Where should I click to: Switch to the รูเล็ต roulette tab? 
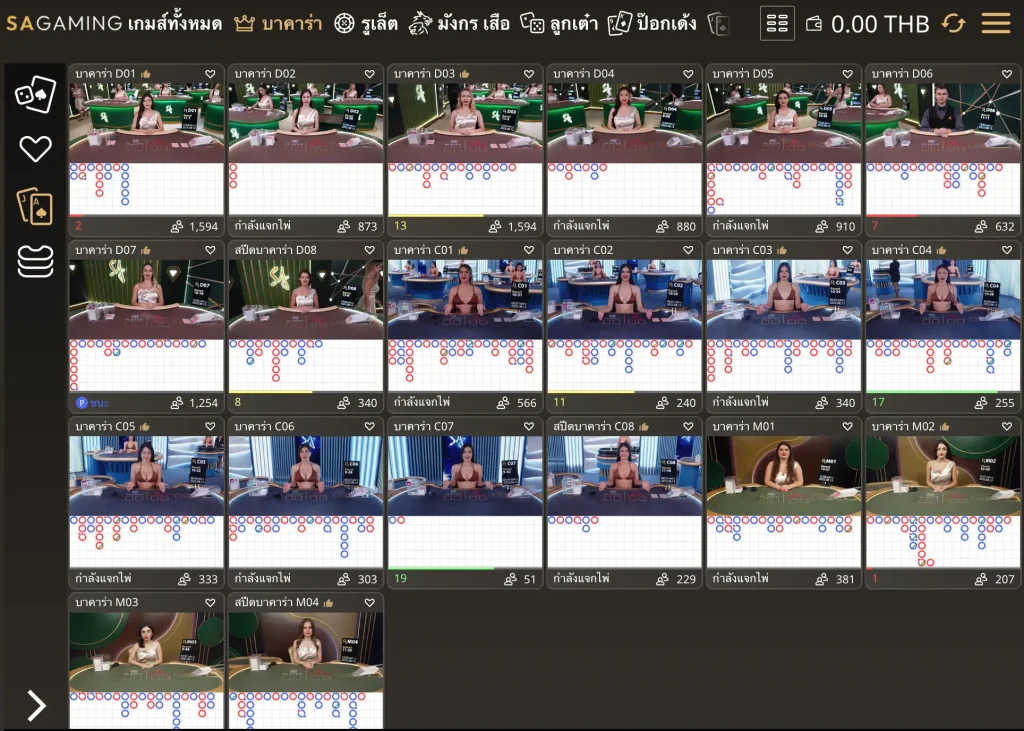tap(366, 23)
